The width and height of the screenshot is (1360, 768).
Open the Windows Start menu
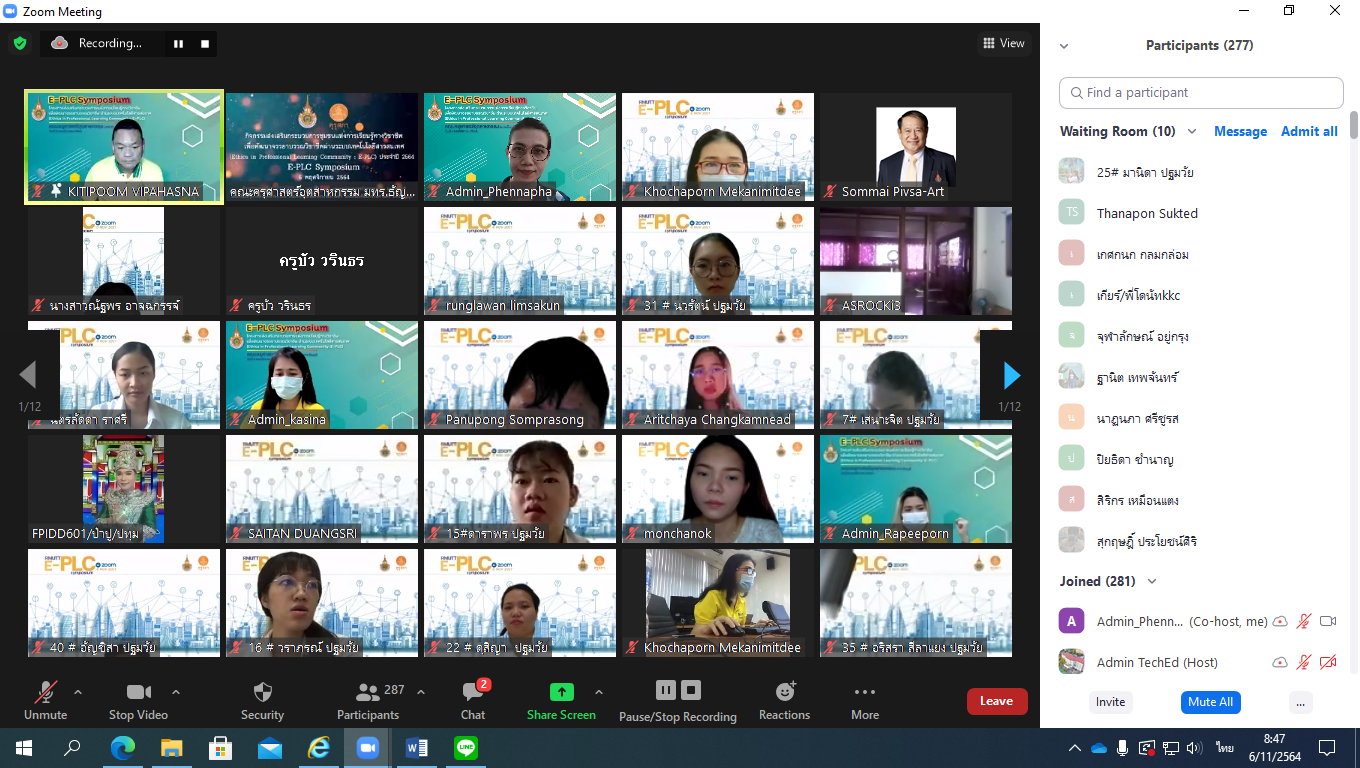pos(24,747)
